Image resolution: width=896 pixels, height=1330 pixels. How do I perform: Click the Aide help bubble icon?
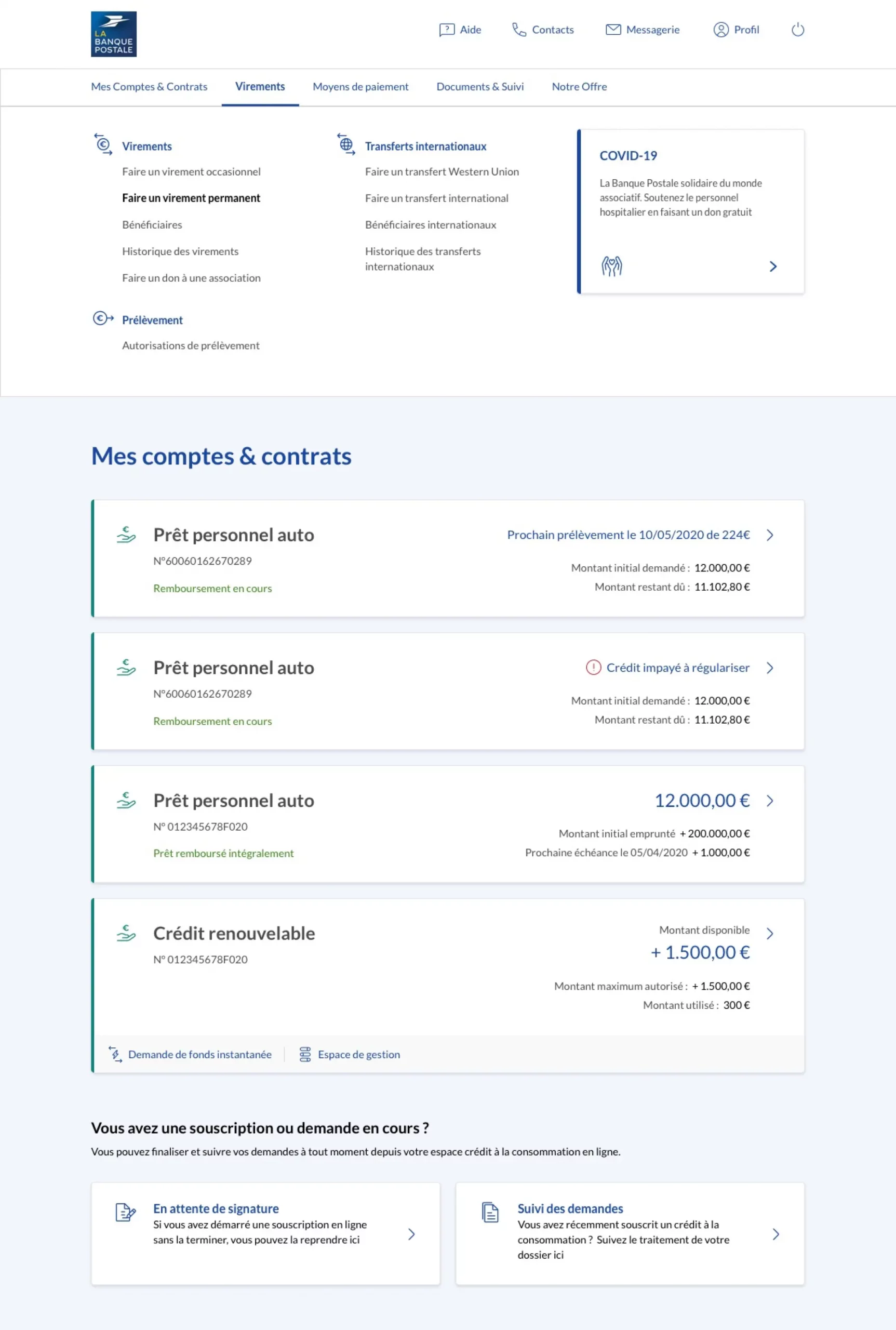coord(446,30)
